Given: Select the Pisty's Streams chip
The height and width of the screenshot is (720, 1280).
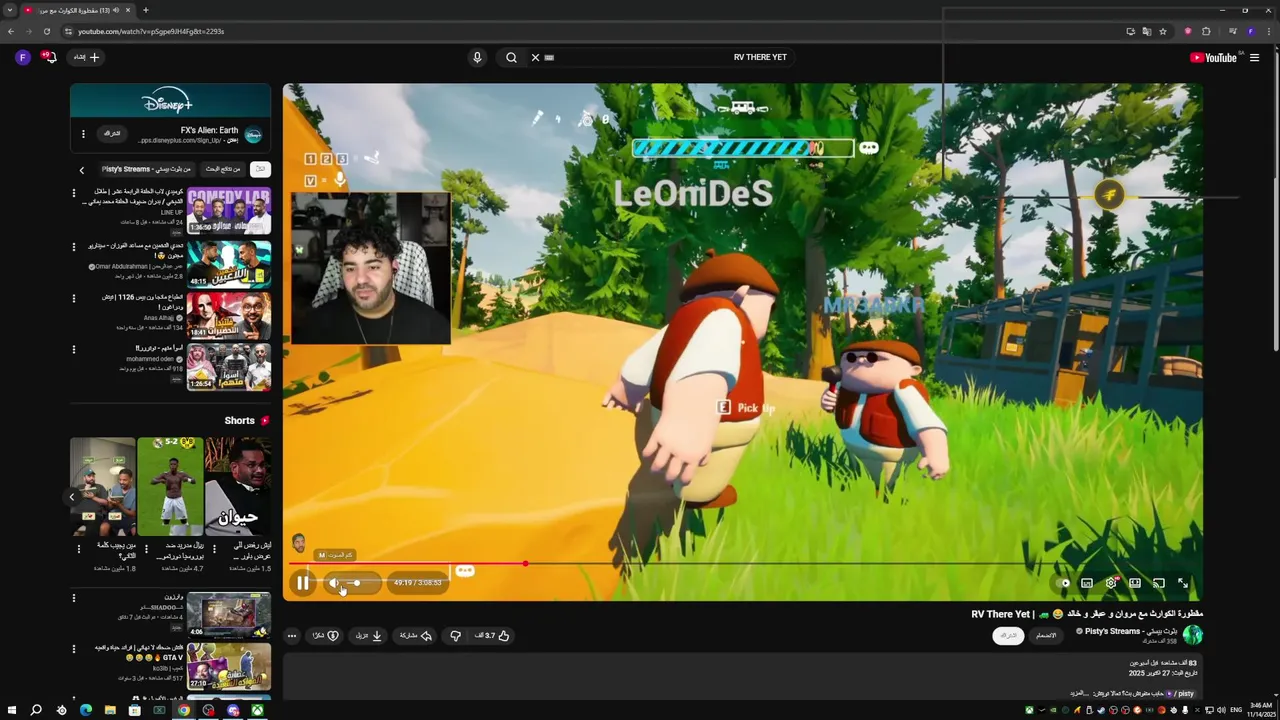Looking at the screenshot, I should tap(146, 169).
